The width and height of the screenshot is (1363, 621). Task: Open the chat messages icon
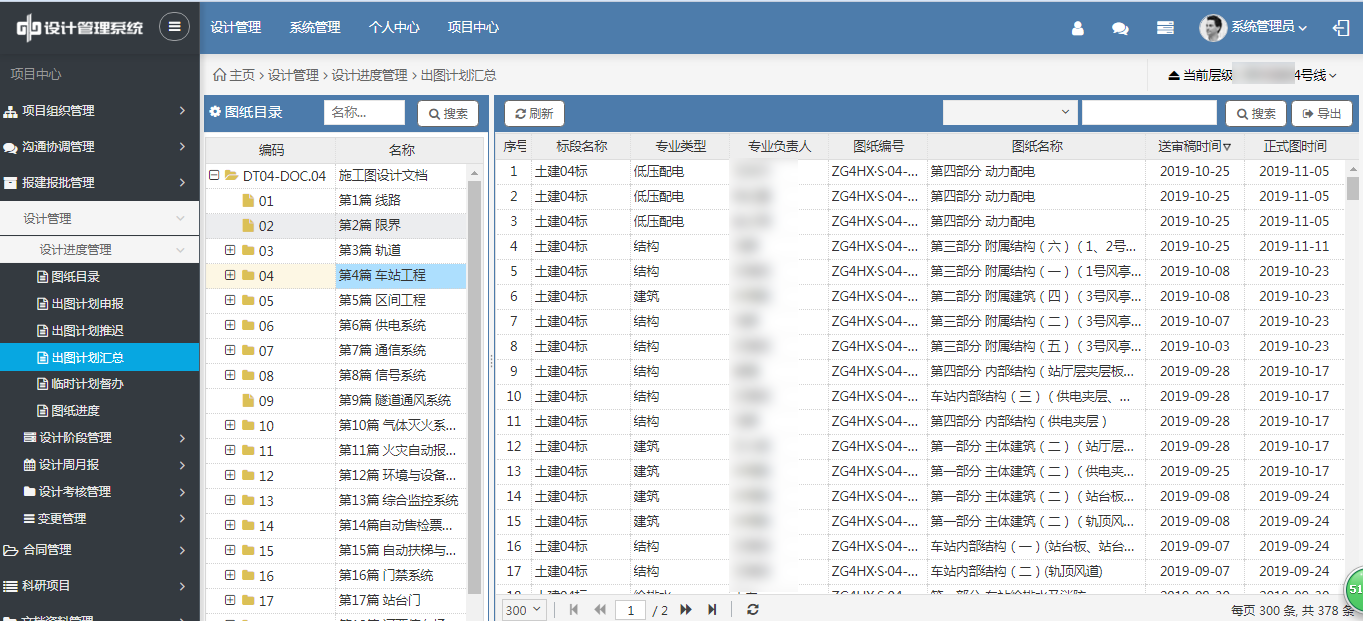pyautogui.click(x=1120, y=28)
